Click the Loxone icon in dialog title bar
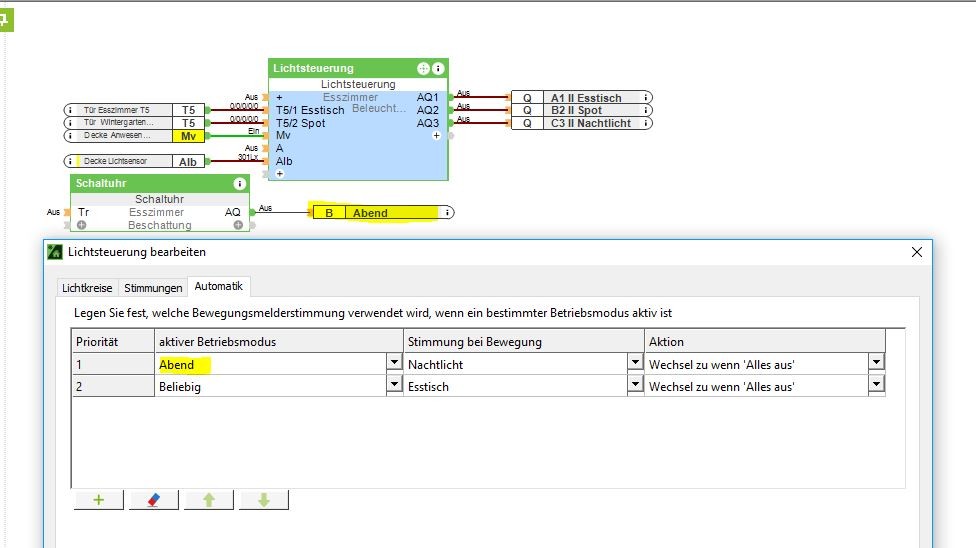The width and height of the screenshot is (976, 548). pyautogui.click(x=55, y=252)
